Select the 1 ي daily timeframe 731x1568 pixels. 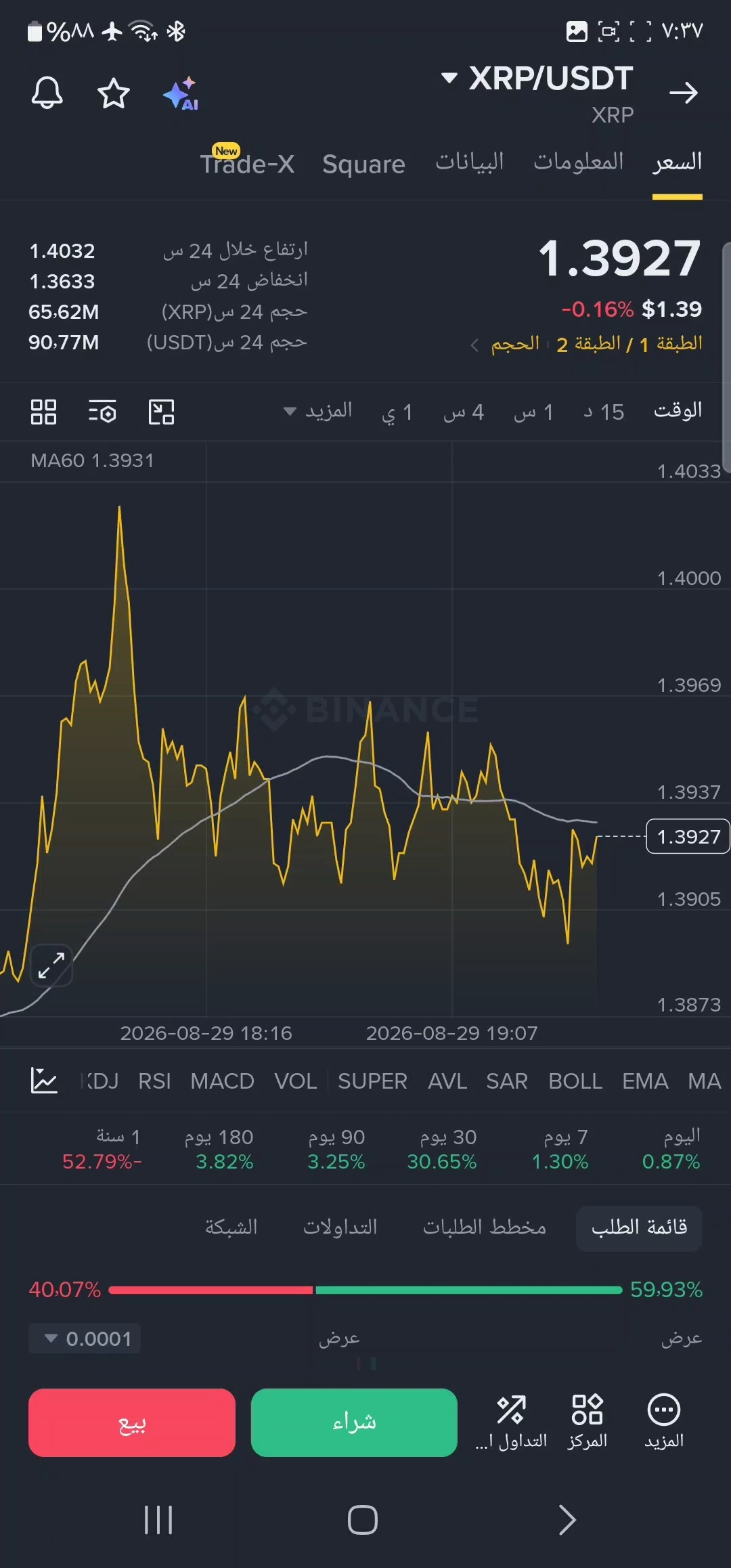397,412
